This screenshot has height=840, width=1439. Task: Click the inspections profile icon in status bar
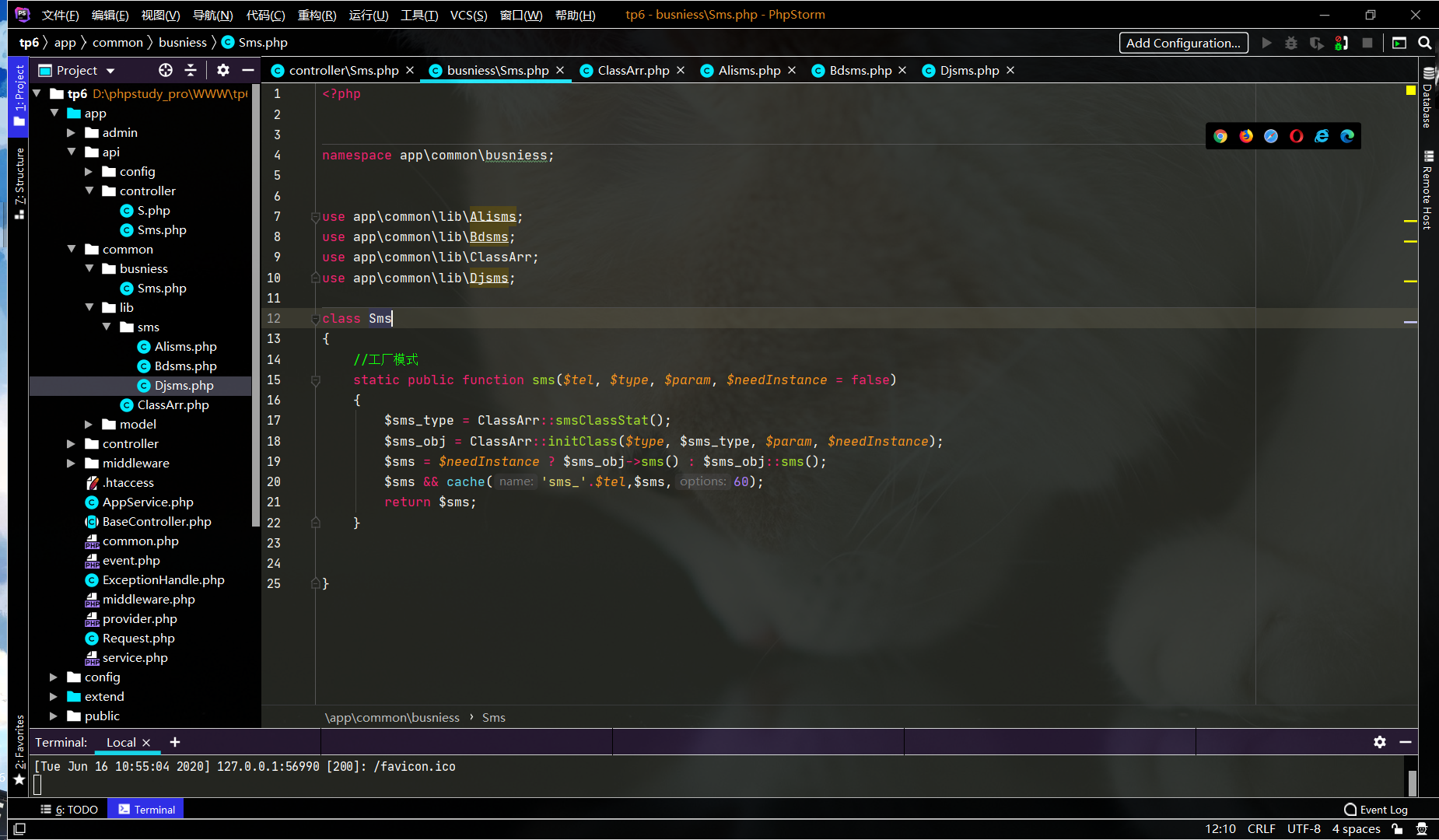click(1422, 829)
